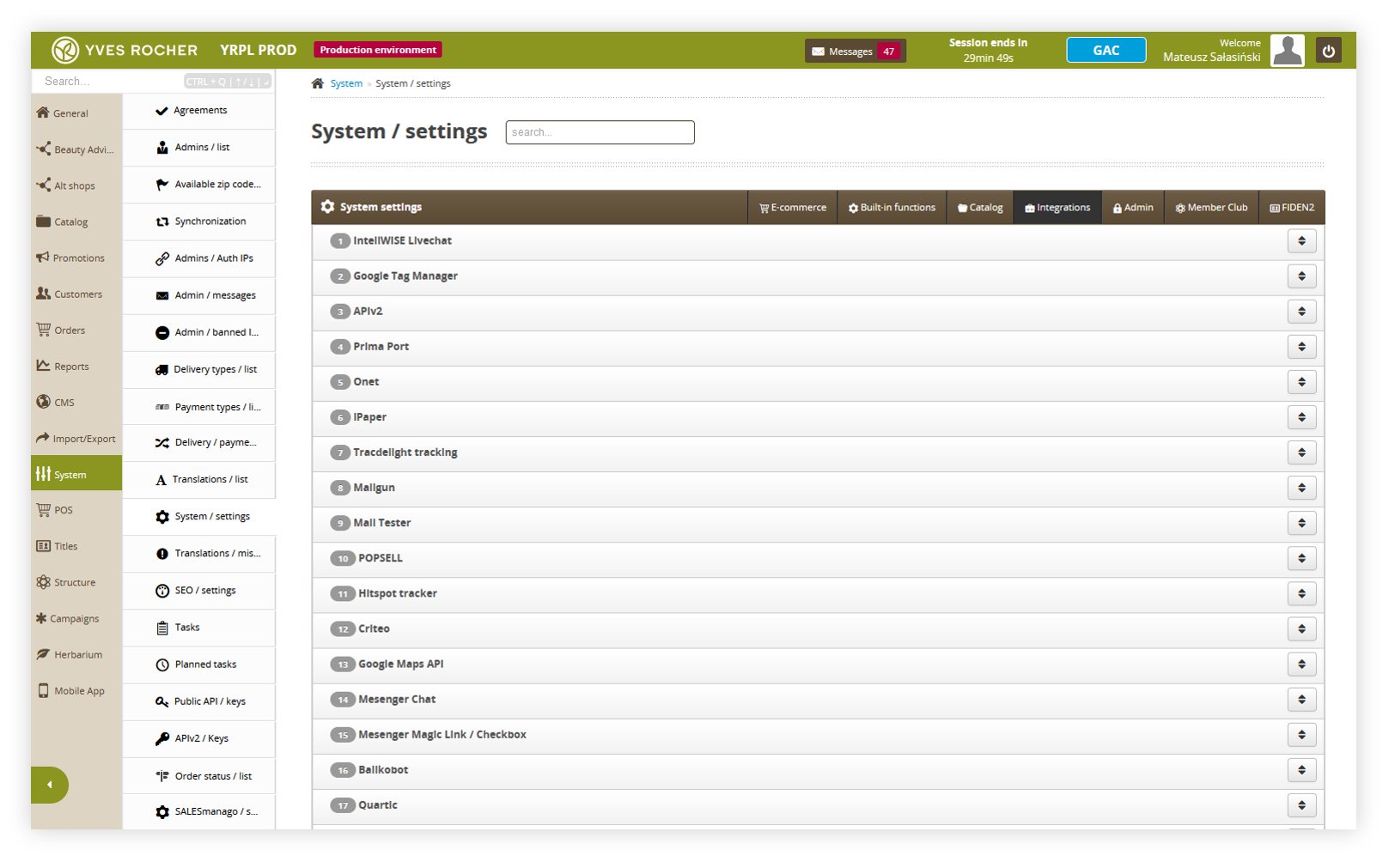Open Reports sidebar section
Image resolution: width=1395 pixels, height=868 pixels.
pyautogui.click(x=76, y=367)
